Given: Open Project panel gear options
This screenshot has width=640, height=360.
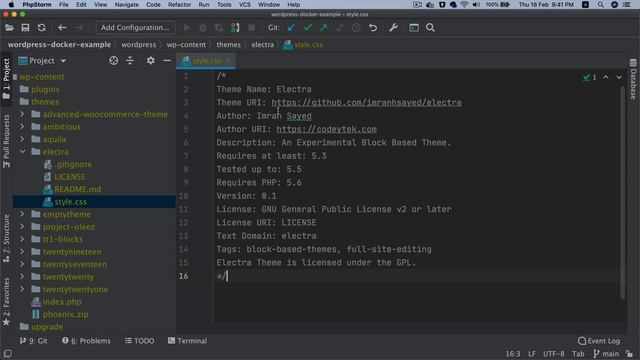Looking at the screenshot, I should tap(151, 60).
